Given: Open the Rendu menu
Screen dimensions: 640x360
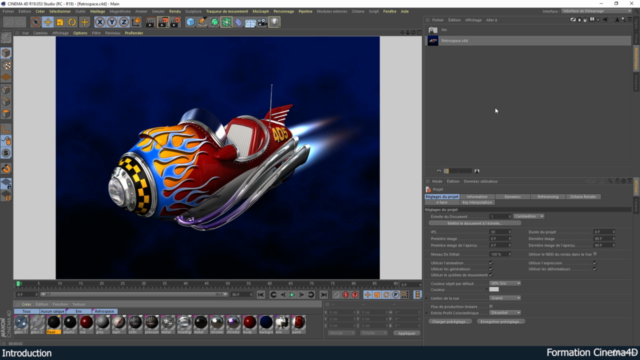Looking at the screenshot, I should (x=175, y=11).
